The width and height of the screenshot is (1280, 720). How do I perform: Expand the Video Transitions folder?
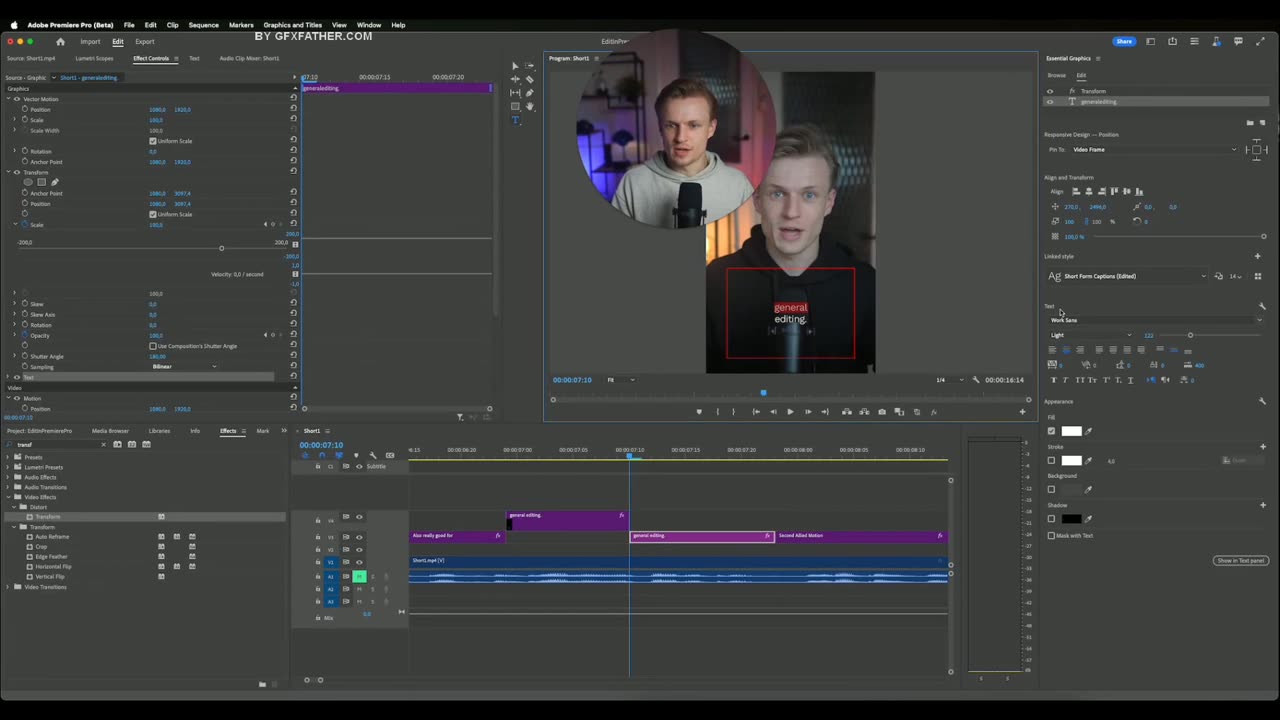pyautogui.click(x=8, y=587)
